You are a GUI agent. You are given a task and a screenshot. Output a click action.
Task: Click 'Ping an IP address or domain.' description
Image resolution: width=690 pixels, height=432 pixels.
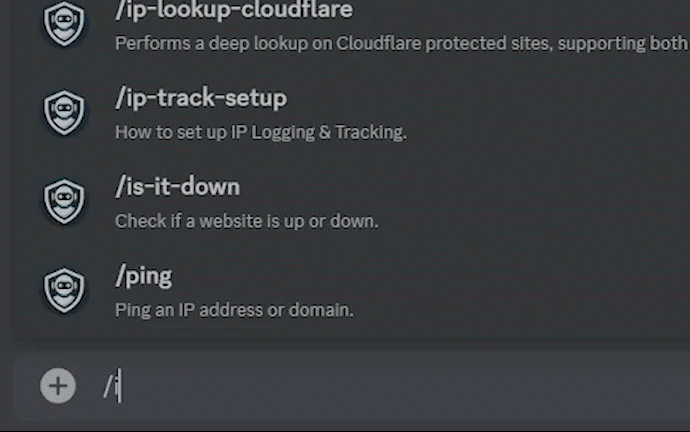point(234,310)
